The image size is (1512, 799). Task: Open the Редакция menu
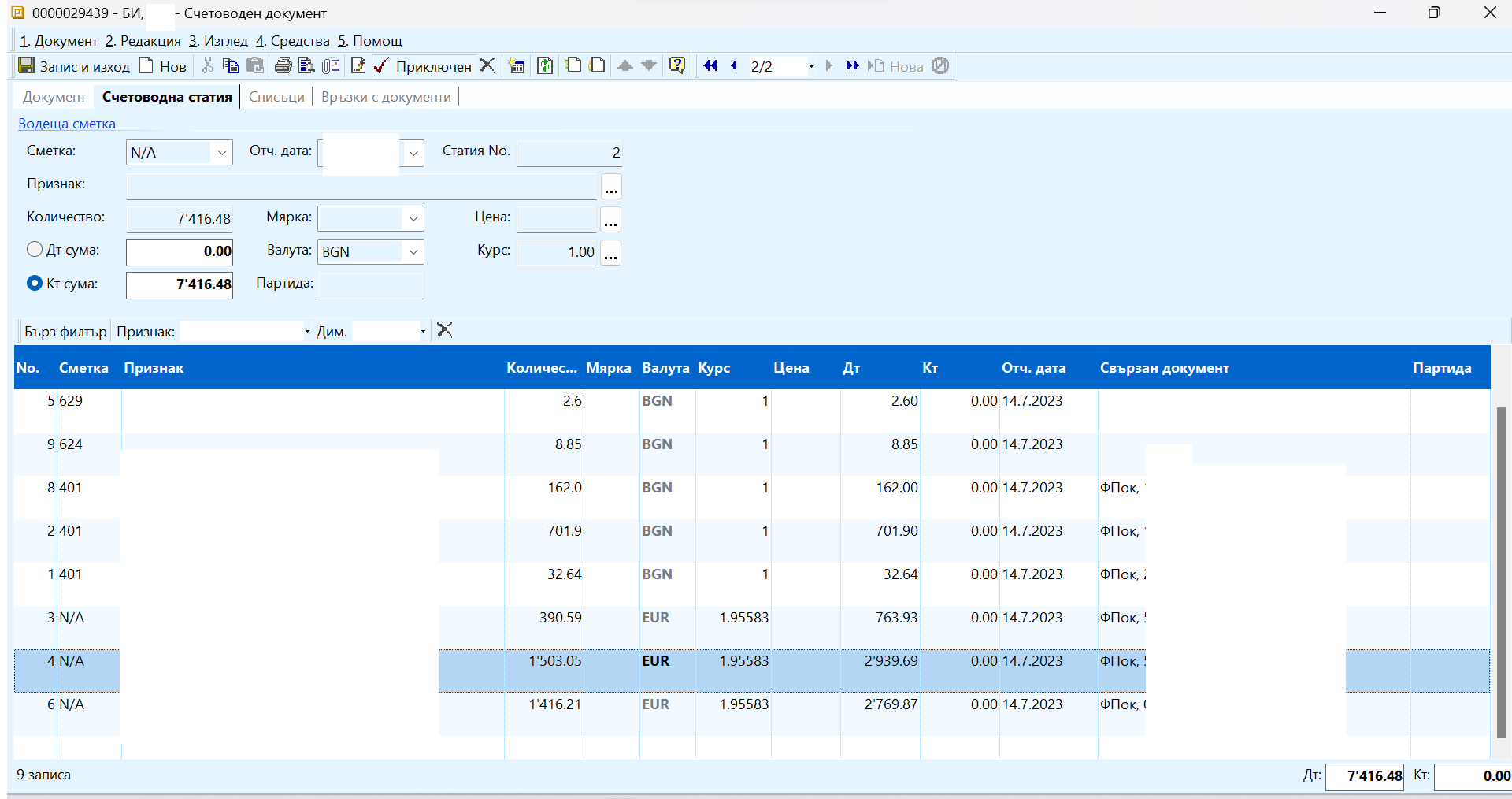coord(144,41)
